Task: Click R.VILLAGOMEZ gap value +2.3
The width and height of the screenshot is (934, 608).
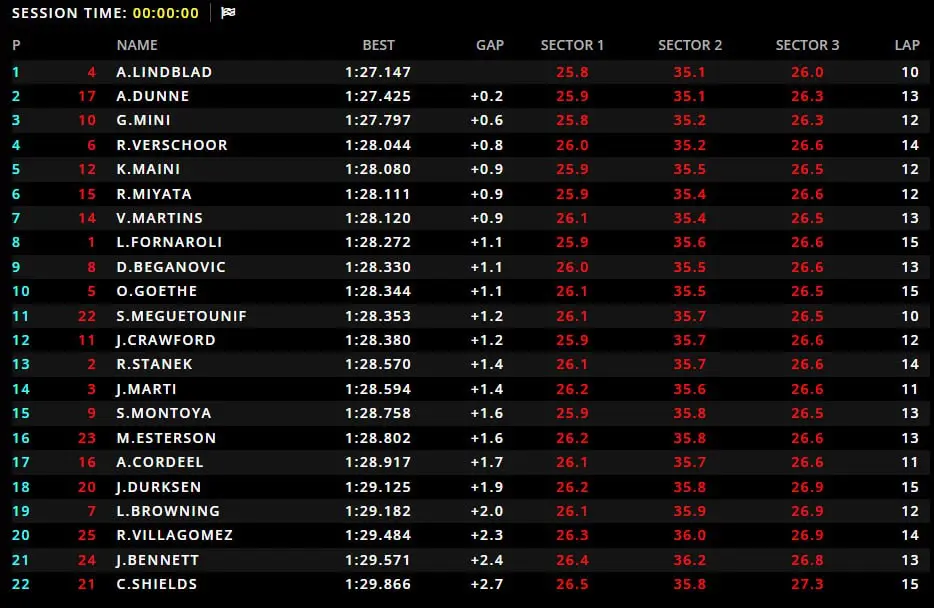Action: [x=487, y=535]
